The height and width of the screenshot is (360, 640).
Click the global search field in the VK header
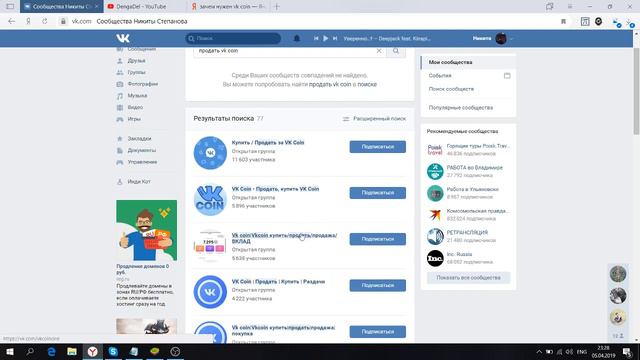233,38
